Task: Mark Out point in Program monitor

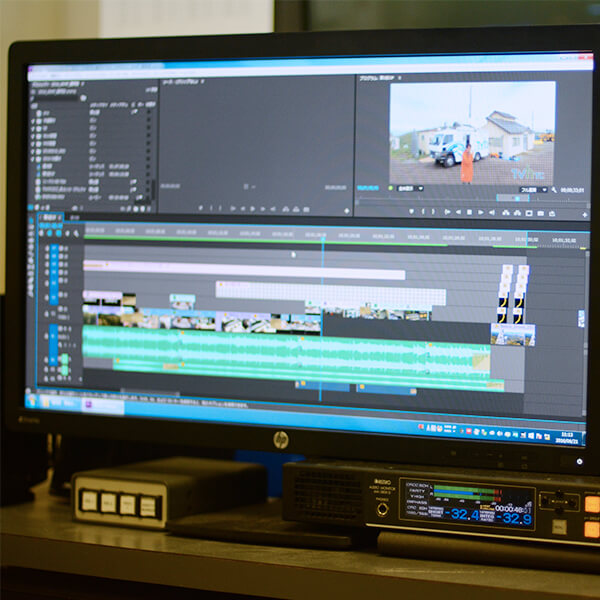Action: tap(434, 212)
